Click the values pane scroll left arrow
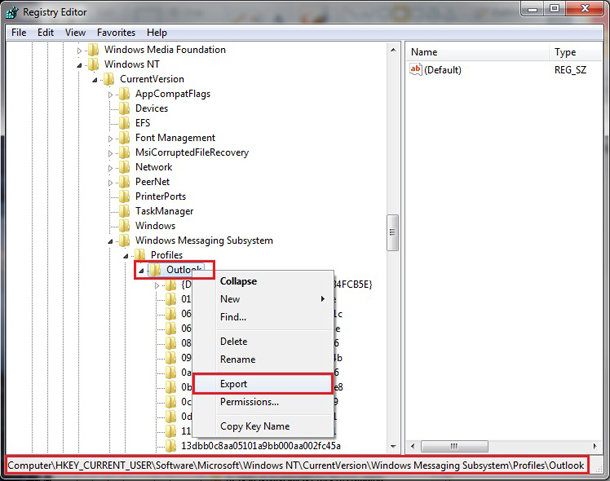The image size is (610, 481). [x=412, y=446]
